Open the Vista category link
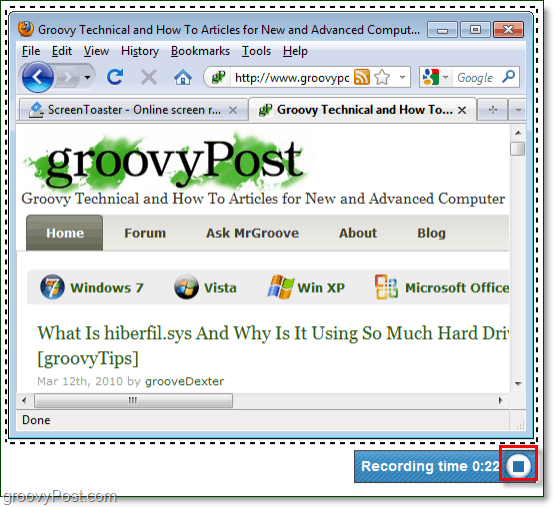 pos(220,288)
